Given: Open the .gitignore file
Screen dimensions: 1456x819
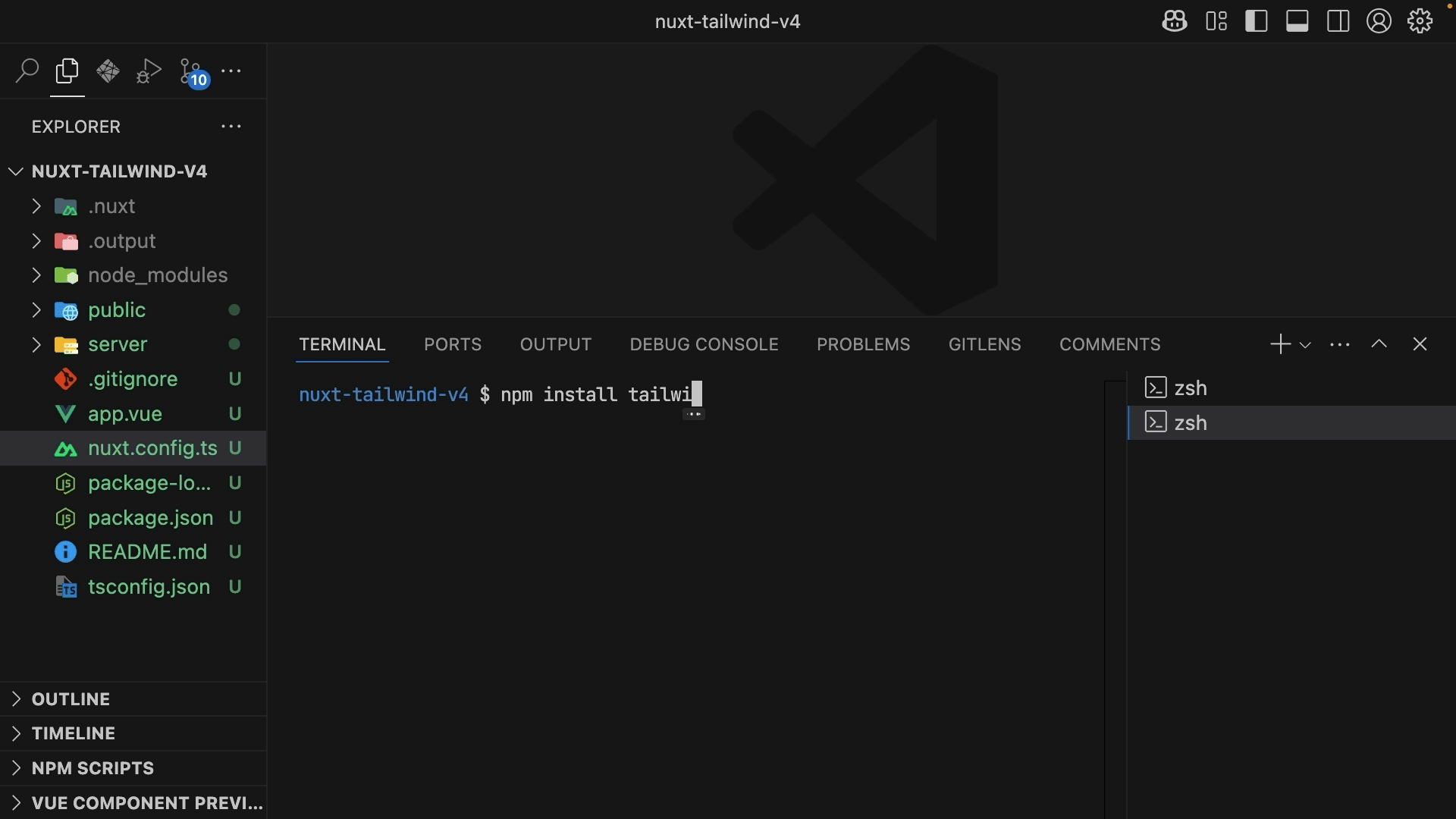Looking at the screenshot, I should point(133,379).
